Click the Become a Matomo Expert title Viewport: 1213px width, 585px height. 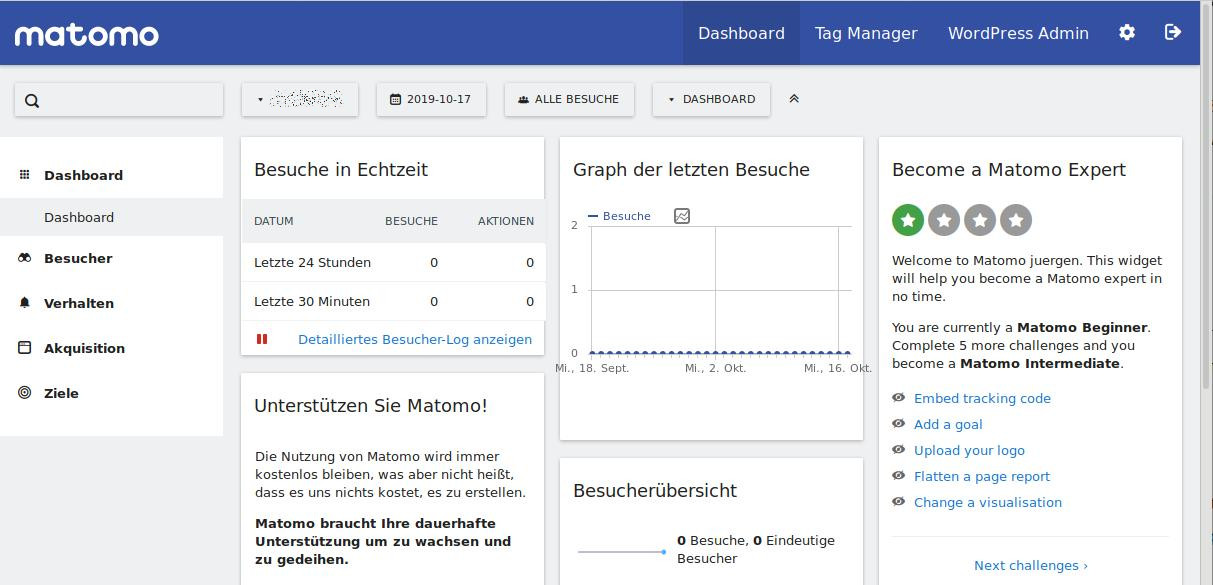click(1009, 169)
